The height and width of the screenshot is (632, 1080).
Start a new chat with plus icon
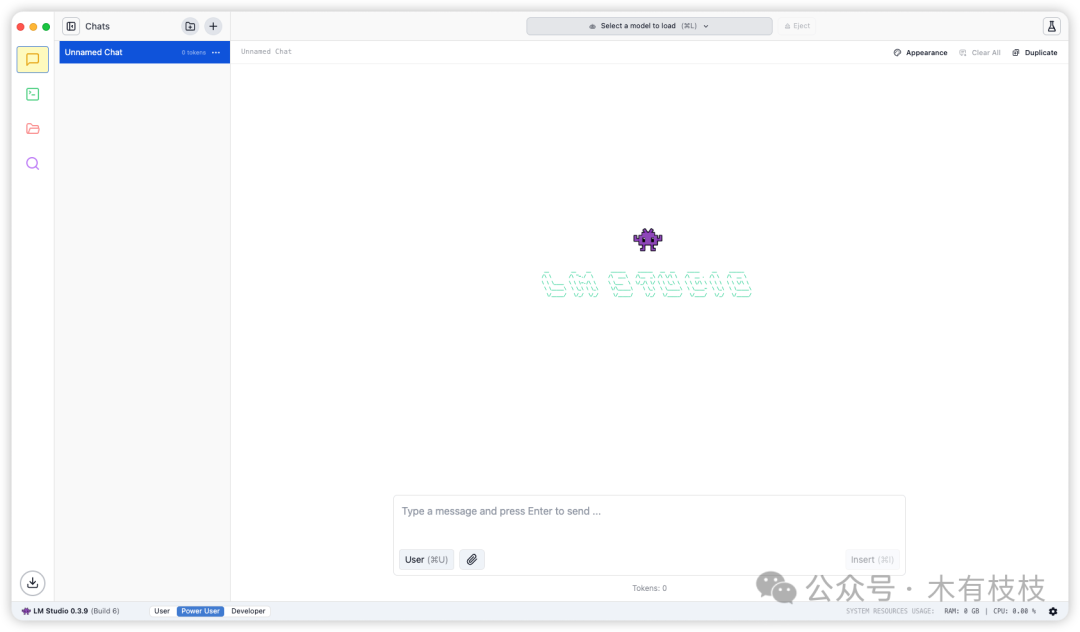(214, 26)
